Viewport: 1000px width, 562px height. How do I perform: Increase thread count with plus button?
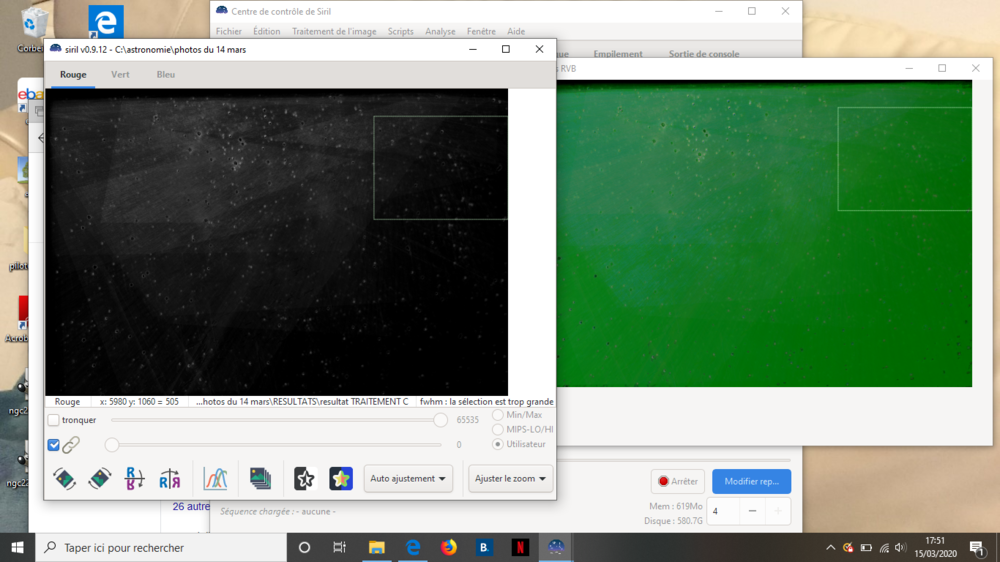(777, 511)
